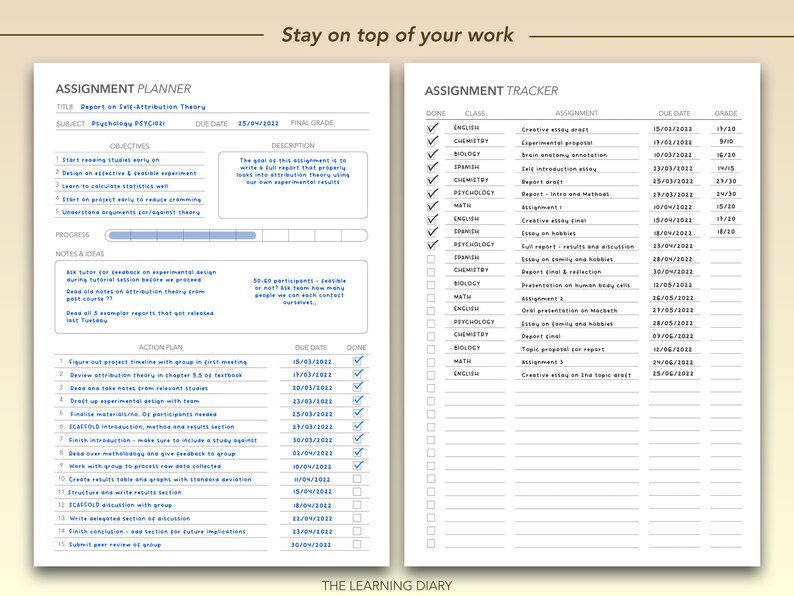Image resolution: width=794 pixels, height=596 pixels.
Task: Click objective 'Understand arguments for/against theory'
Action: click(x=131, y=212)
